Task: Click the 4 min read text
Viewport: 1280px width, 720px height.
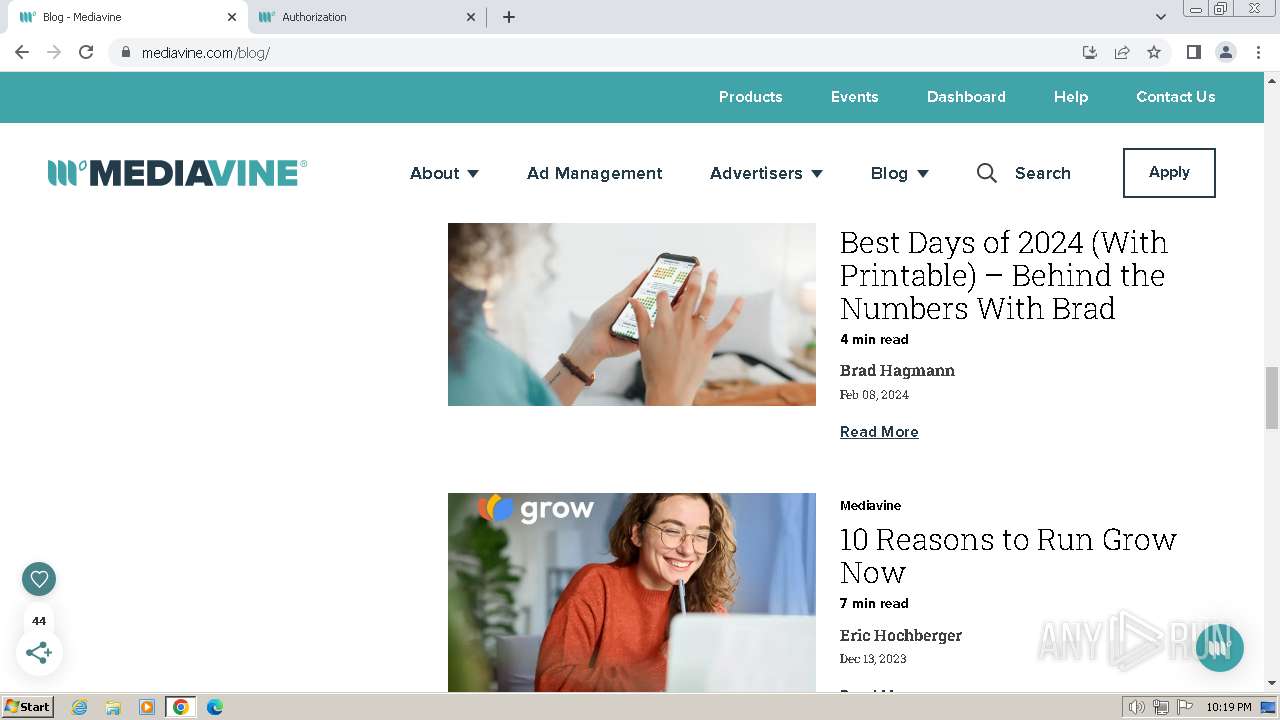Action: pyautogui.click(x=874, y=340)
